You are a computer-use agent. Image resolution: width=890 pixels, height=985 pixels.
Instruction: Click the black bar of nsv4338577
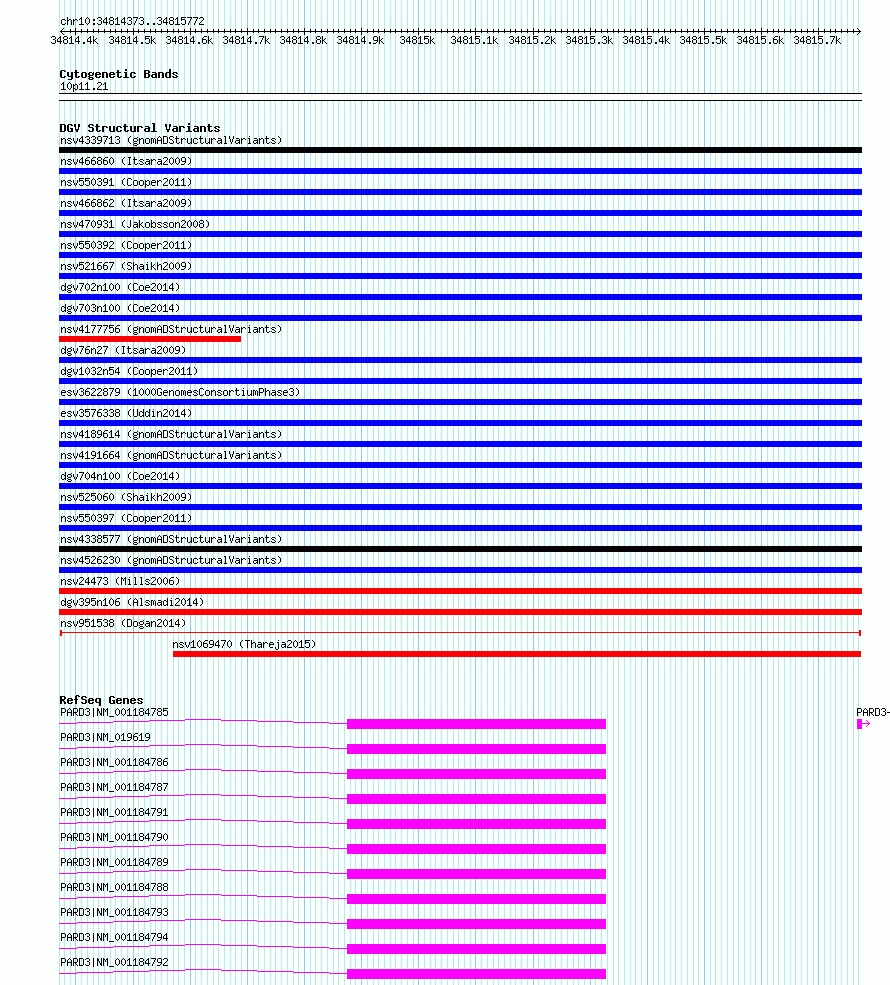(460, 549)
